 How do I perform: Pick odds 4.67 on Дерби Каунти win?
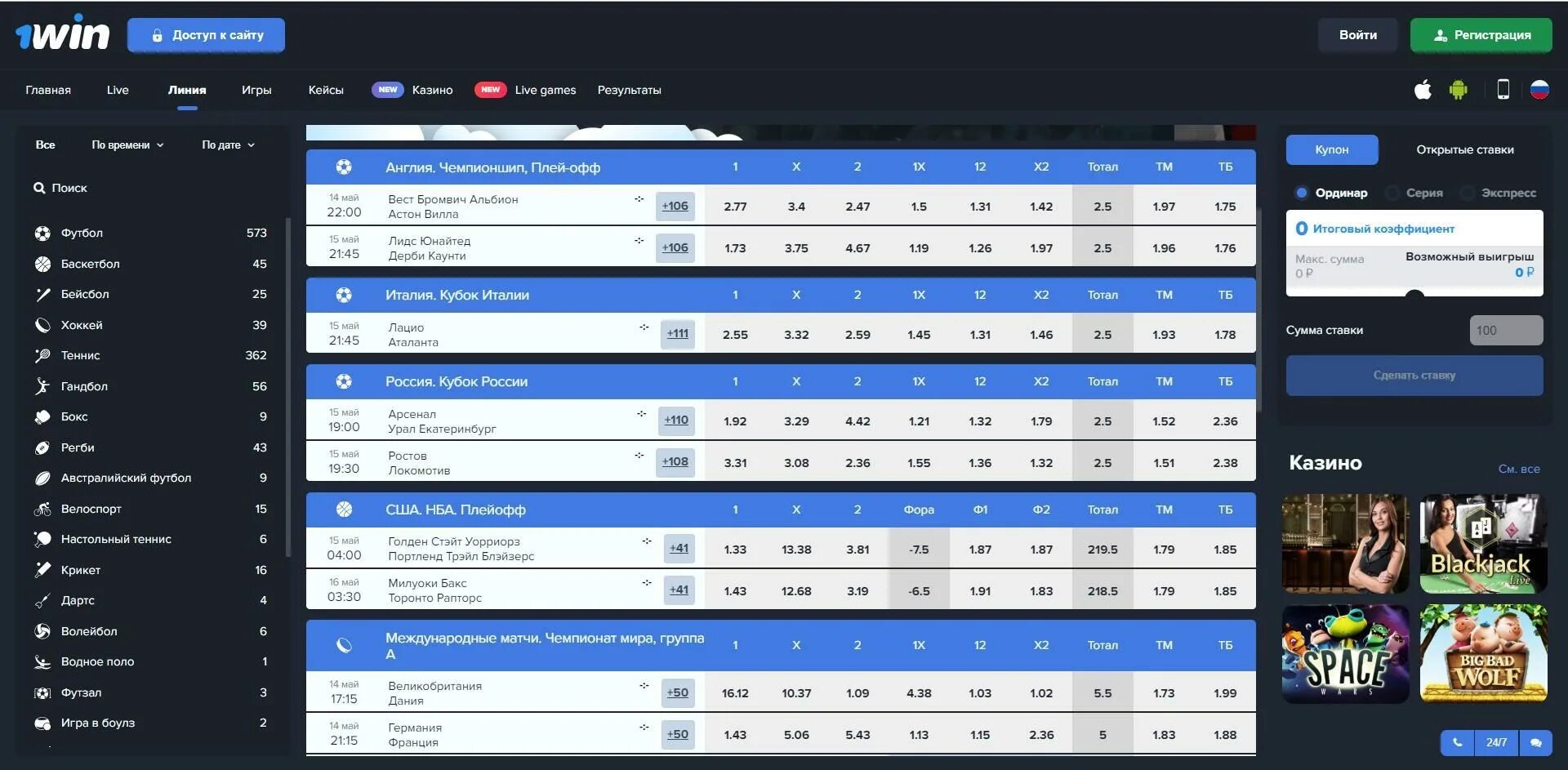(857, 248)
